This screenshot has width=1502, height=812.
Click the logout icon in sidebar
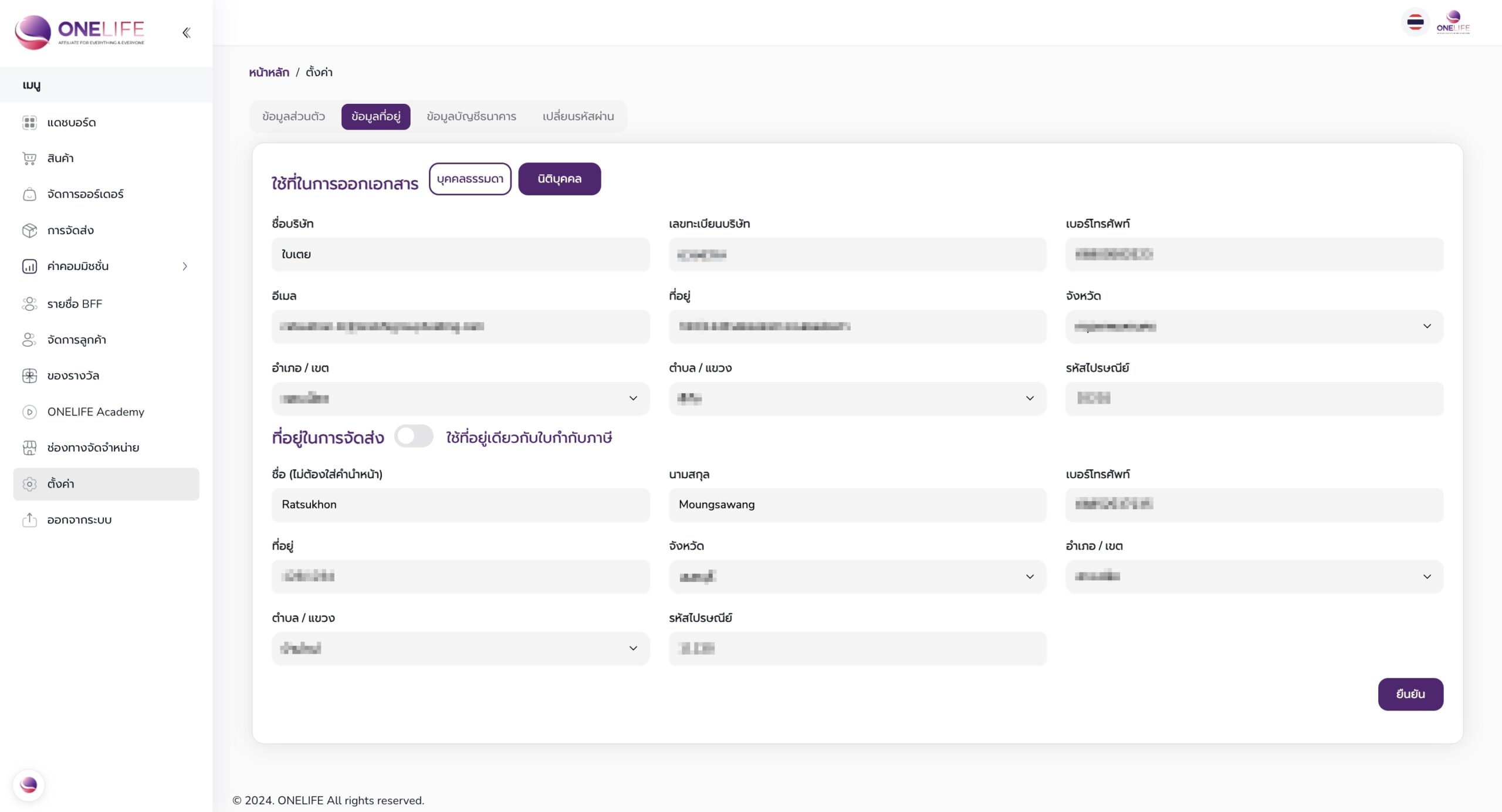(29, 520)
